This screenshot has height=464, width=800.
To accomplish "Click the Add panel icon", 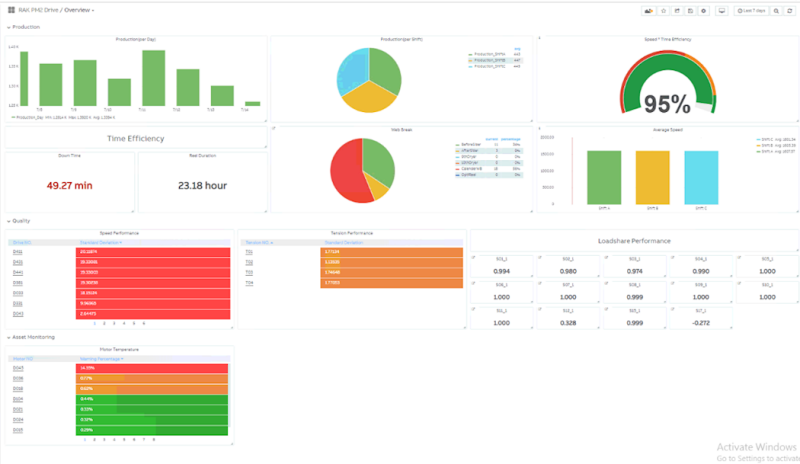I will (x=648, y=11).
